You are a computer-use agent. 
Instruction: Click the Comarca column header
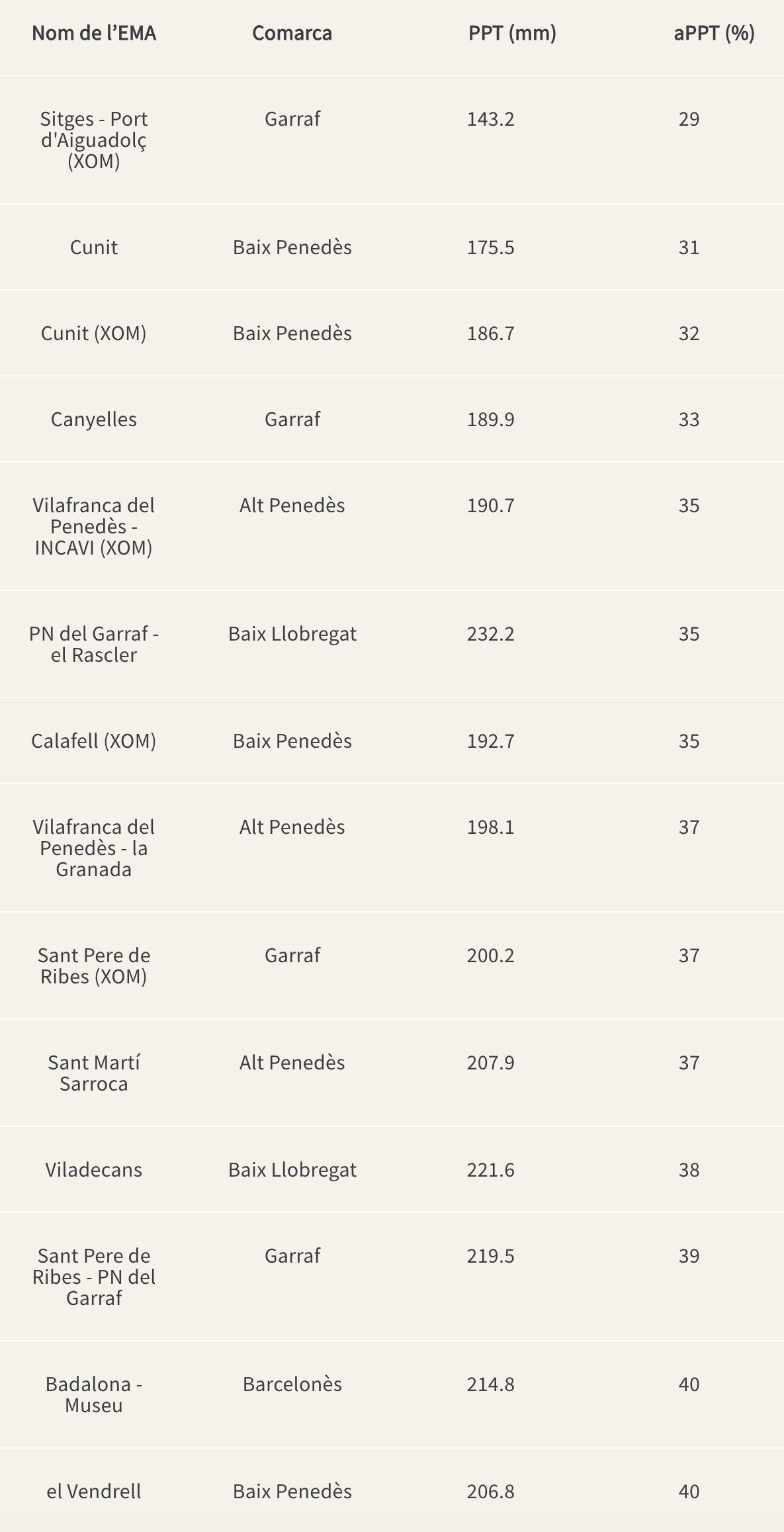(x=292, y=33)
